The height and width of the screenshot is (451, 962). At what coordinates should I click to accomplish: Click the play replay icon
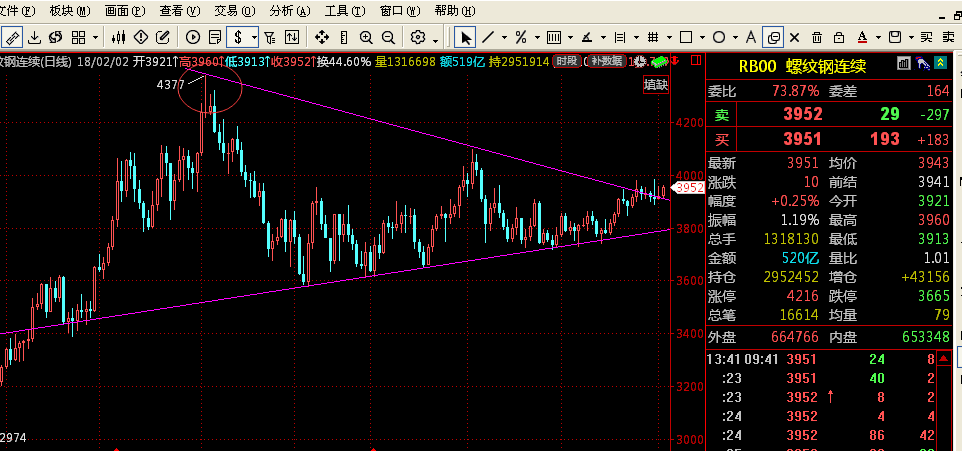click(x=193, y=37)
